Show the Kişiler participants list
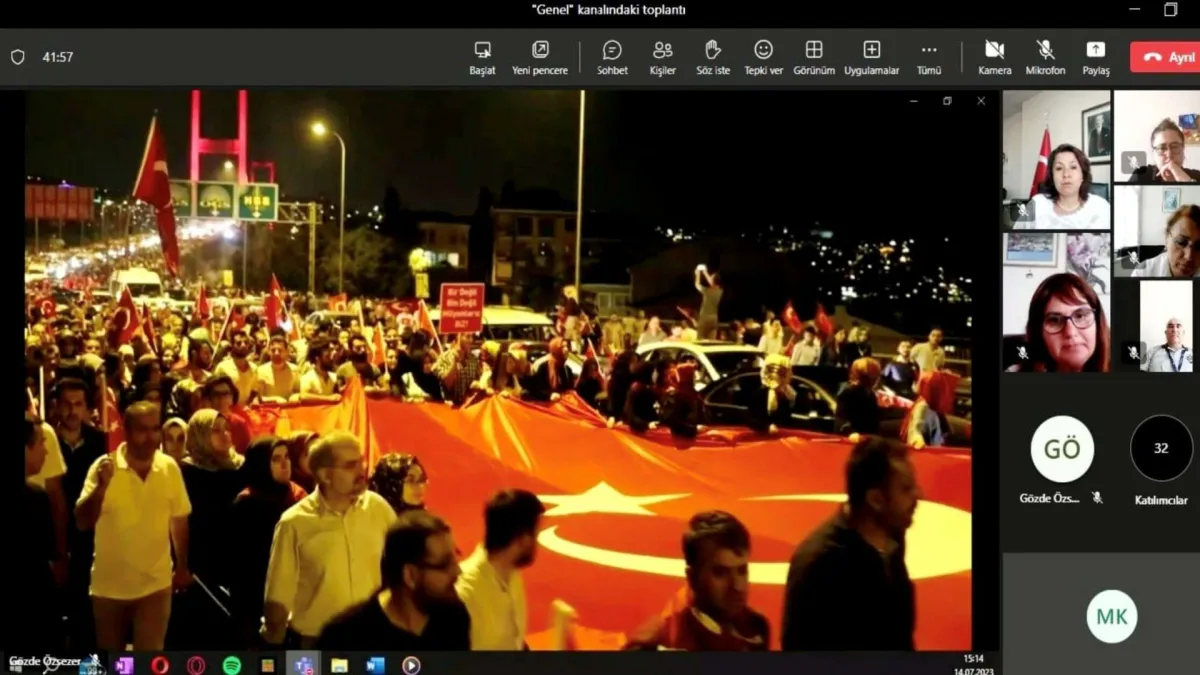Viewport: 1200px width, 675px height. [662, 57]
